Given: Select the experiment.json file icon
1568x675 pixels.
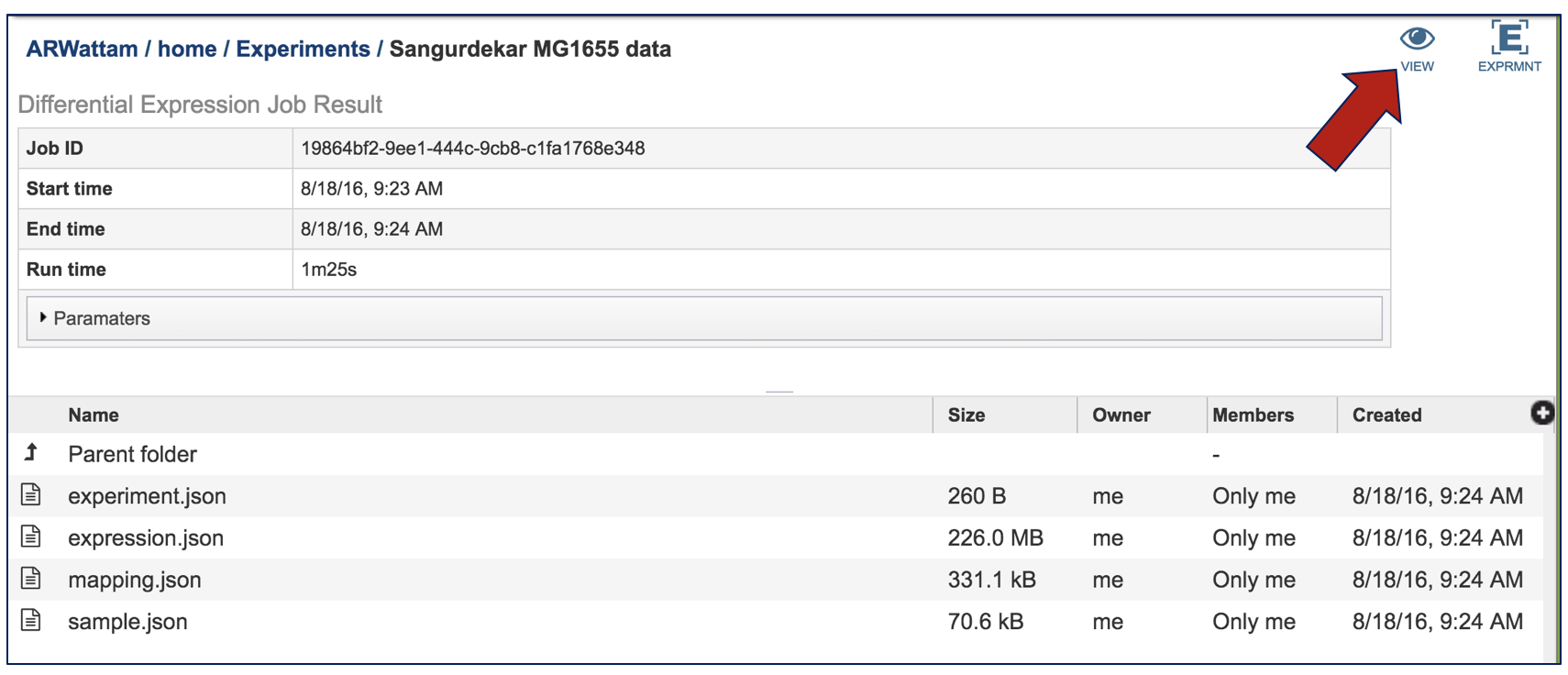Looking at the screenshot, I should 31,495.
